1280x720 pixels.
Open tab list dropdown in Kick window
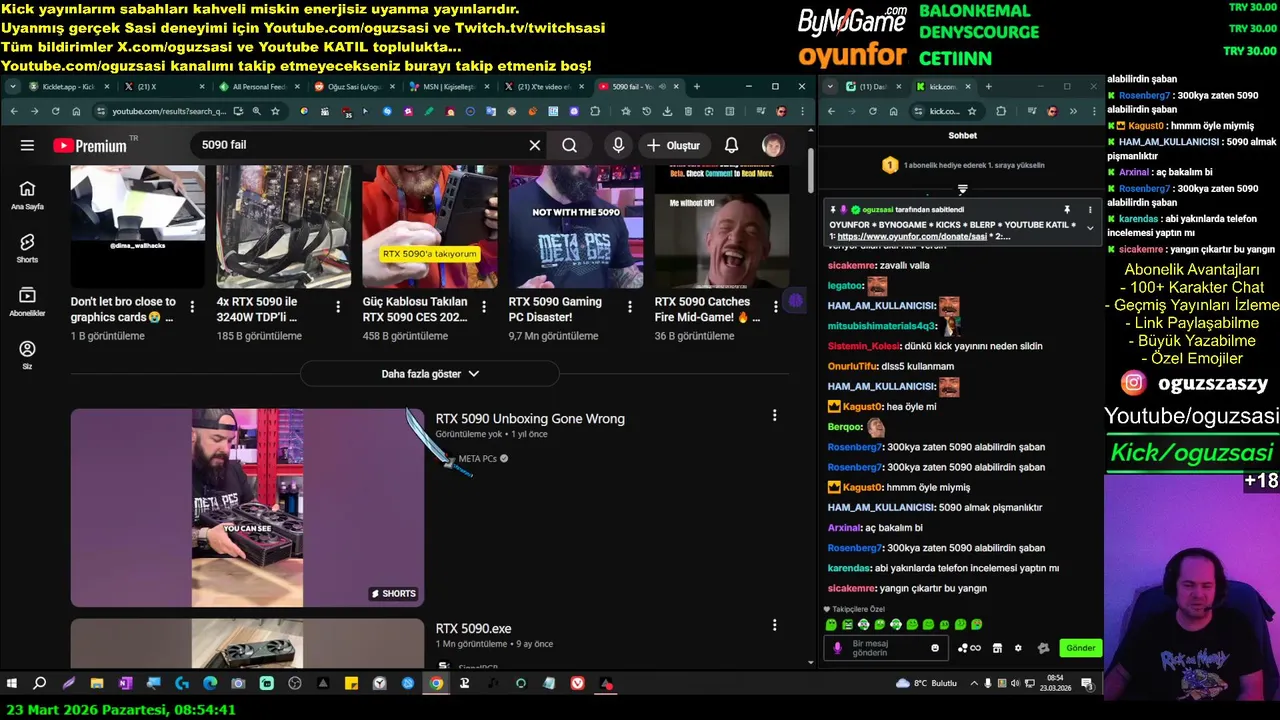[x=830, y=87]
